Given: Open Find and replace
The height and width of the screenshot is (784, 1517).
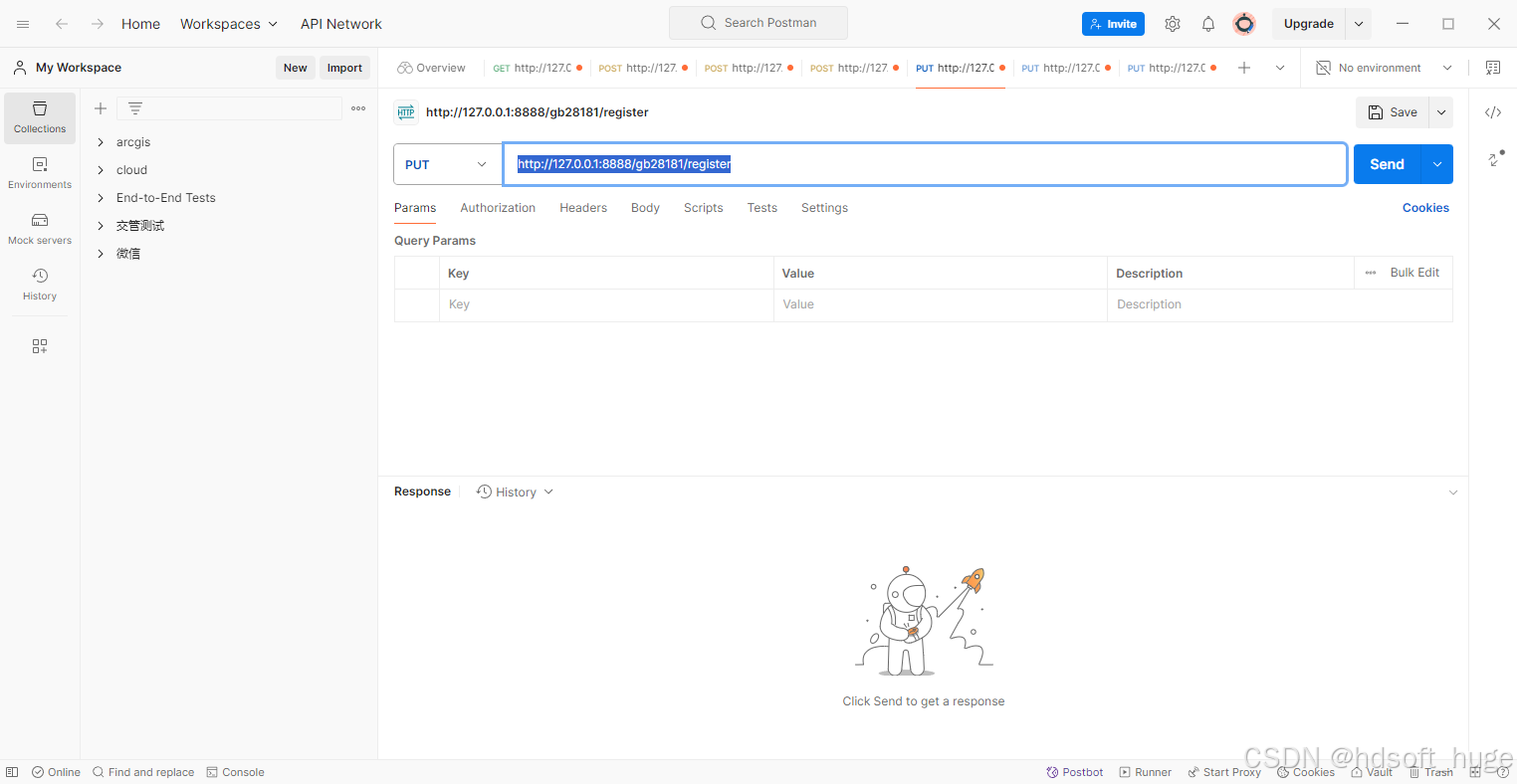Looking at the screenshot, I should pos(143,772).
